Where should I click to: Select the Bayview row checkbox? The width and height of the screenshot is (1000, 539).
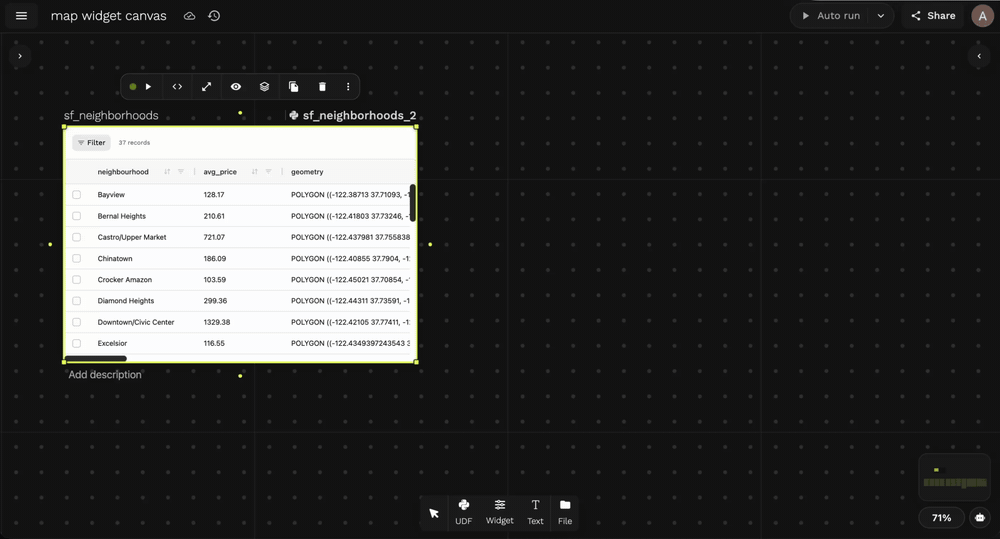tap(77, 195)
